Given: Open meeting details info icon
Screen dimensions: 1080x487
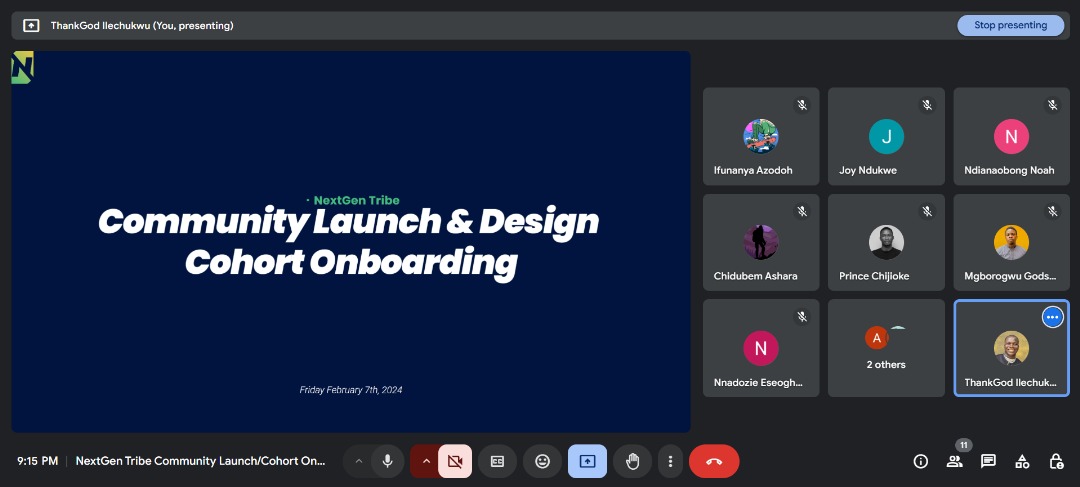Looking at the screenshot, I should pos(921,462).
